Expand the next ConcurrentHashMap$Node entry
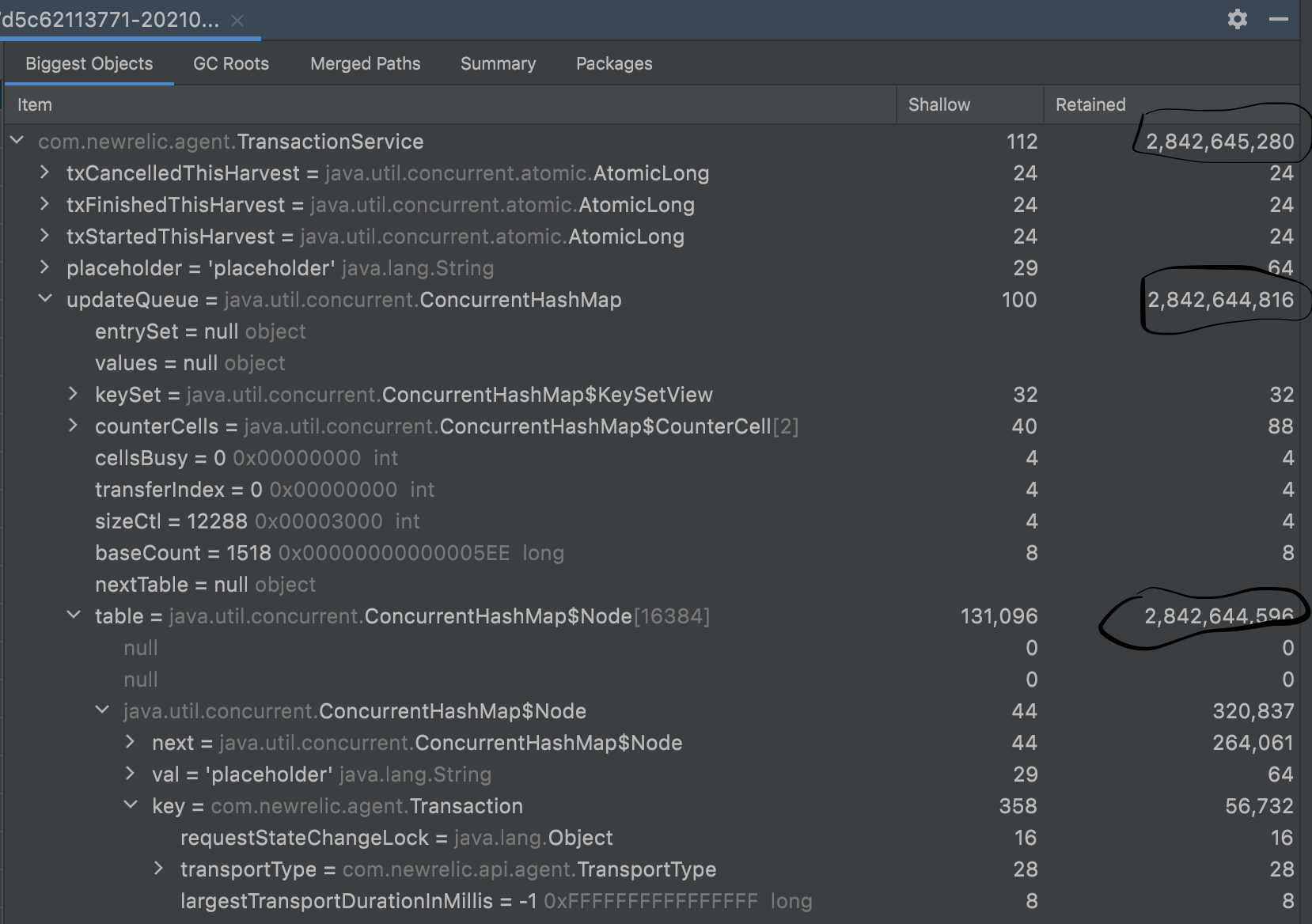Viewport: 1312px width, 924px height. pos(130,742)
